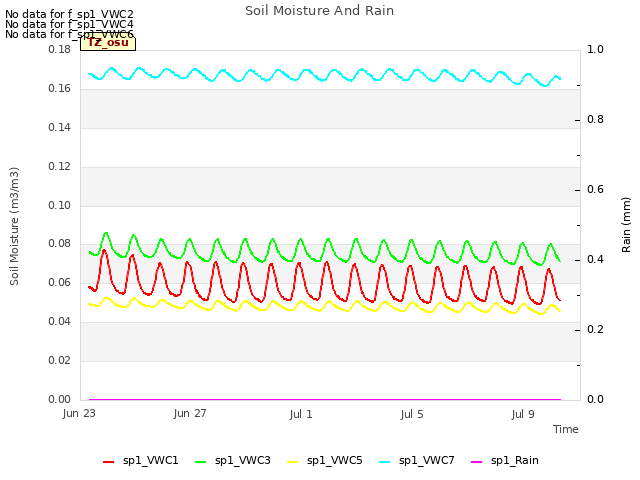This screenshot has height=480, width=640.
Task: Click the 0.02 left axis value
Action: click(60, 360)
